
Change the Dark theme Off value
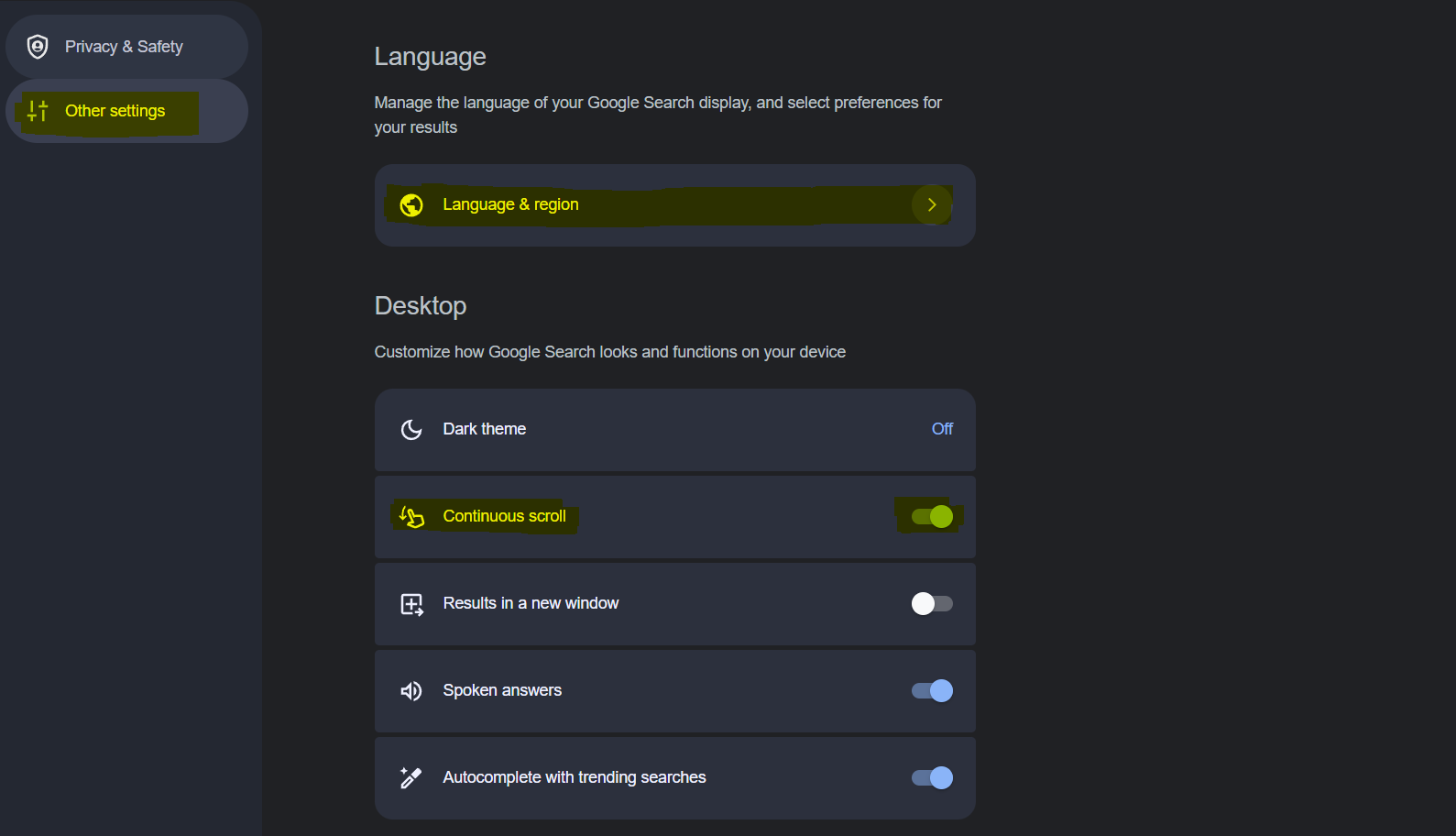coord(942,429)
